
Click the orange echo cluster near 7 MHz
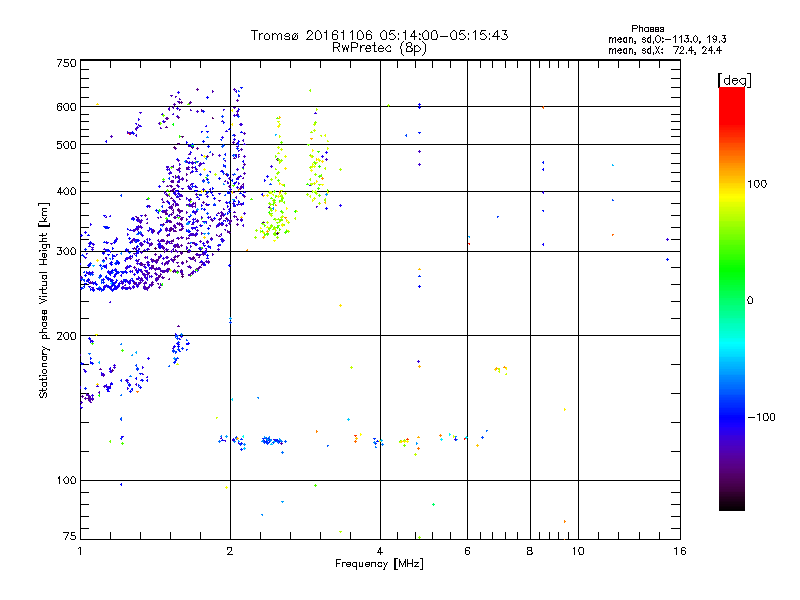[501, 369]
